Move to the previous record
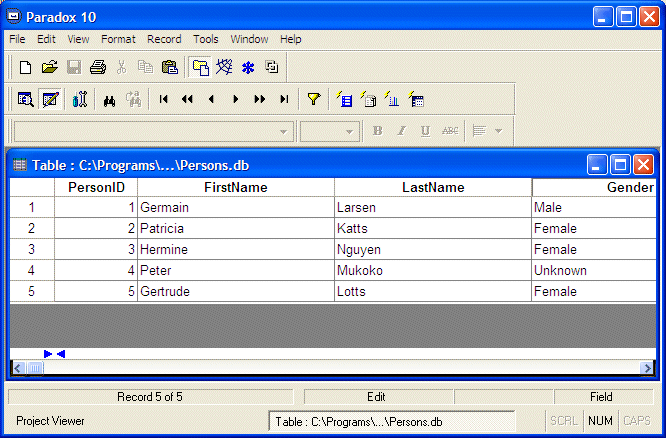The width and height of the screenshot is (666, 438). click(211, 99)
